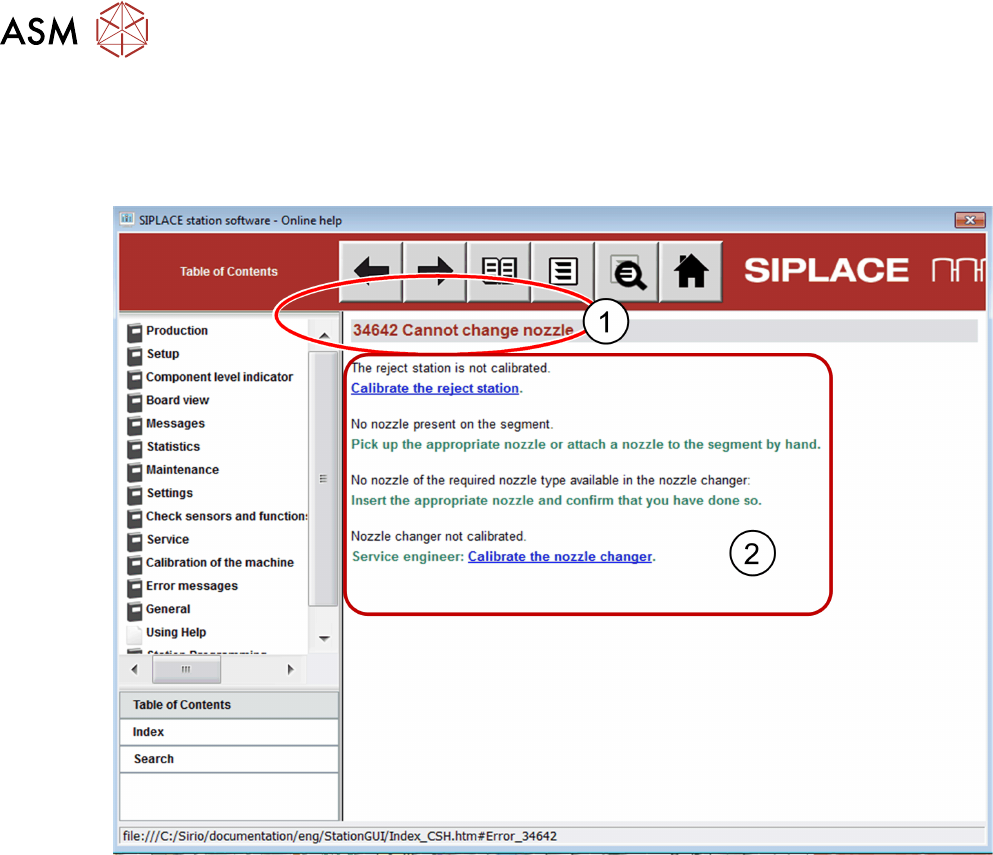This screenshot has height=855, width=993.
Task: Go back with the left arrow button
Action: click(x=371, y=271)
